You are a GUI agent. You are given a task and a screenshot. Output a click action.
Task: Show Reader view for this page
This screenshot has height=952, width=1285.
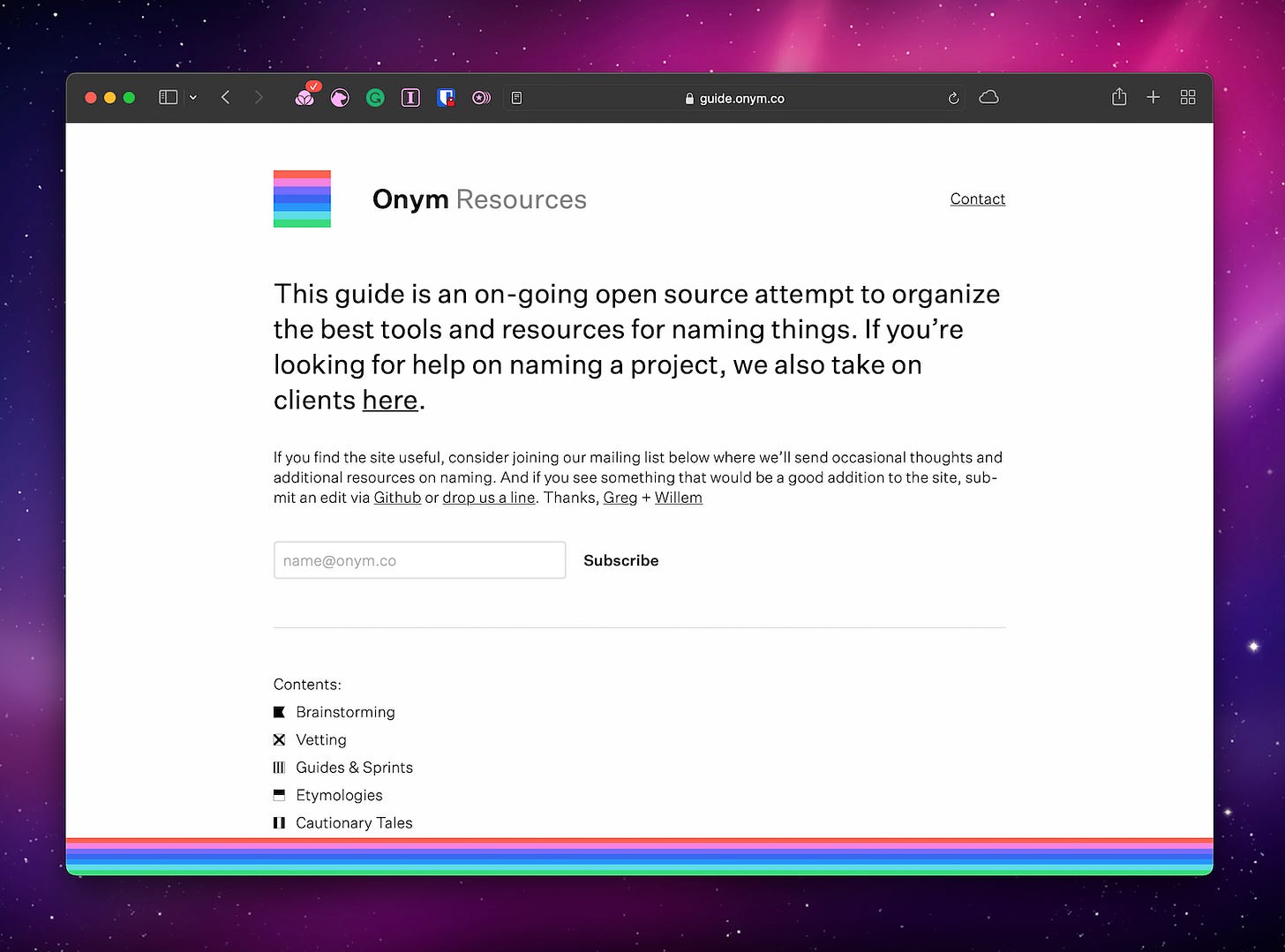(x=516, y=98)
